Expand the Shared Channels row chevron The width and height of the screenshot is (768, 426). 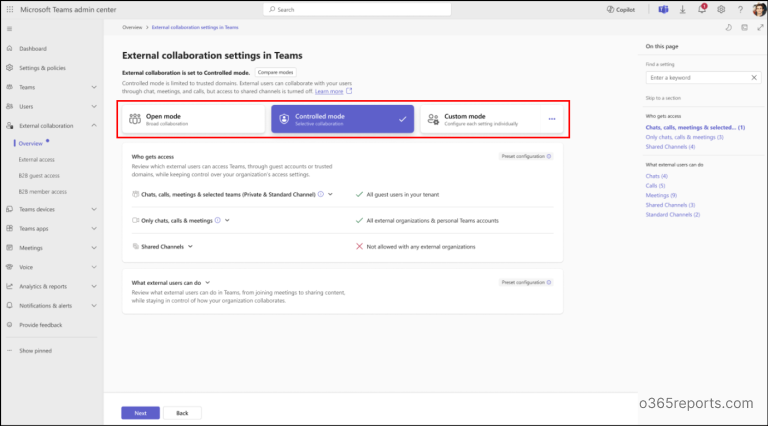coord(191,247)
